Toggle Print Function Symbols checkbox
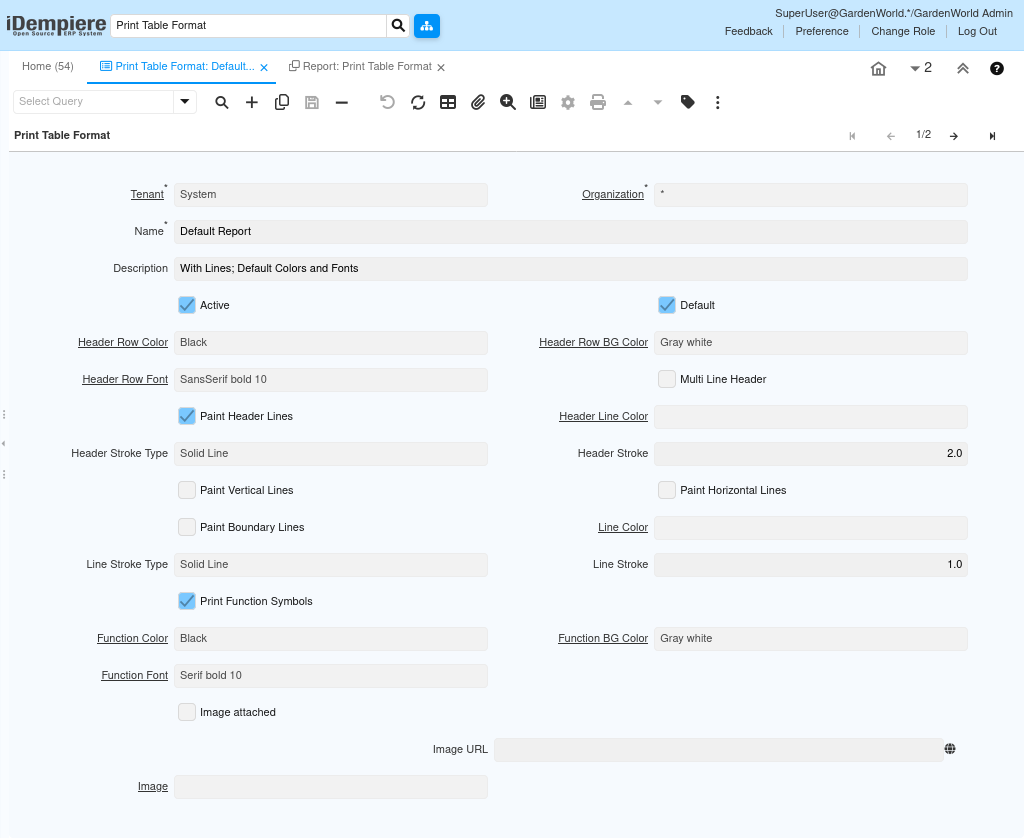 pyautogui.click(x=187, y=602)
